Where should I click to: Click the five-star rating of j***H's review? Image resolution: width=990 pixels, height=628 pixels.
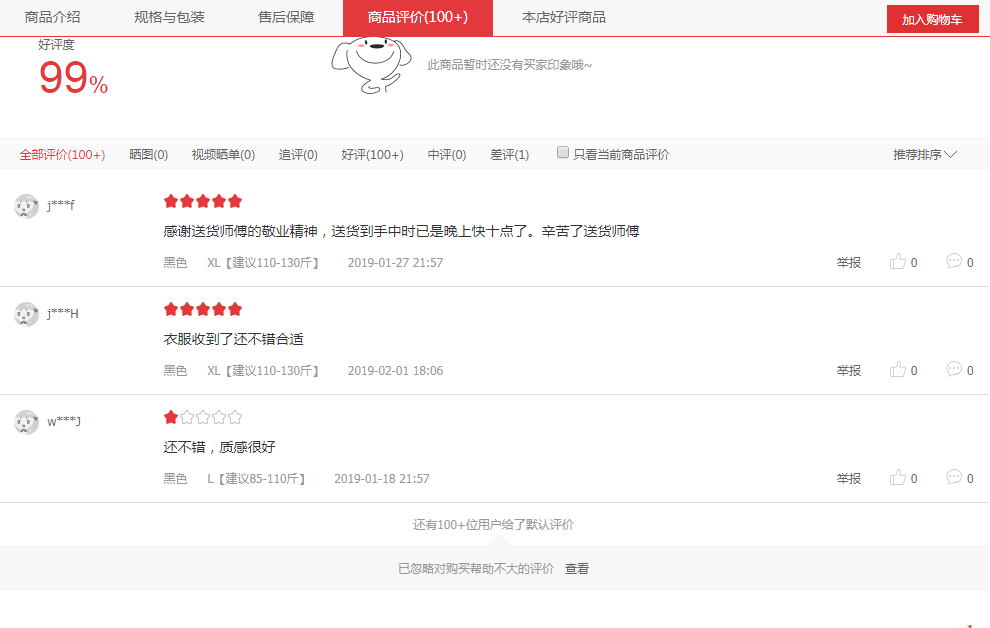pos(203,309)
